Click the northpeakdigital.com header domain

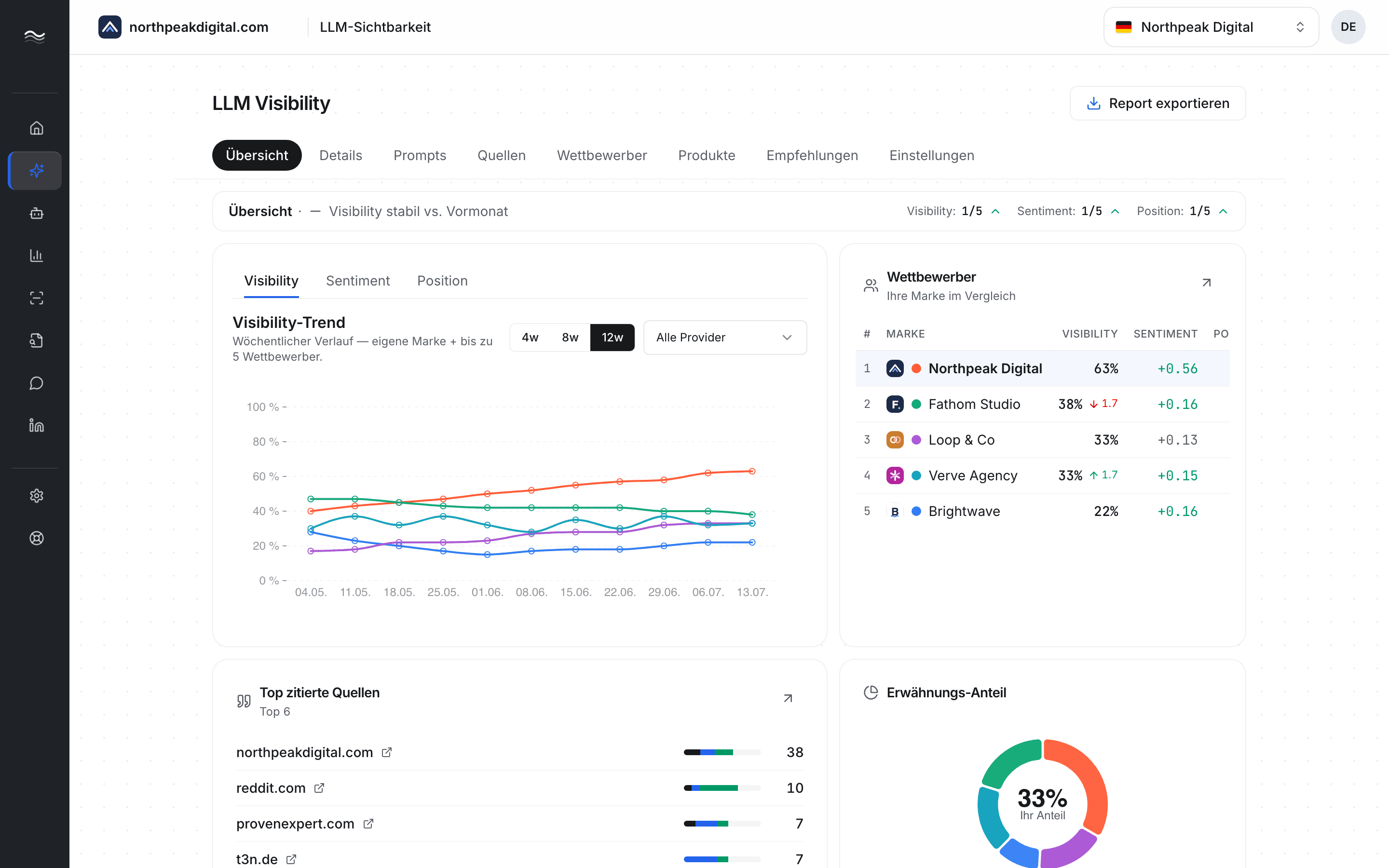[199, 27]
